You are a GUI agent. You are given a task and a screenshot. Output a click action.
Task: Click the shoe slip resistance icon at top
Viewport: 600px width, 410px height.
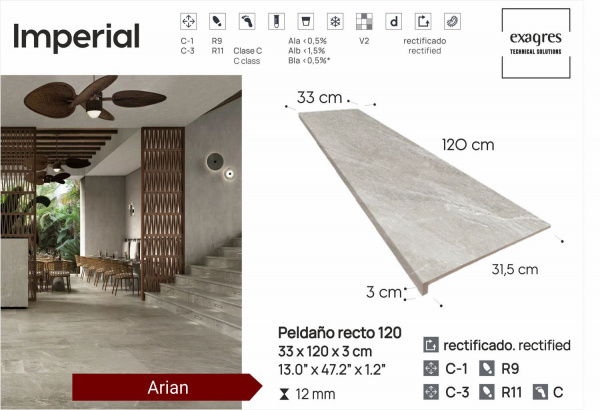click(217, 21)
